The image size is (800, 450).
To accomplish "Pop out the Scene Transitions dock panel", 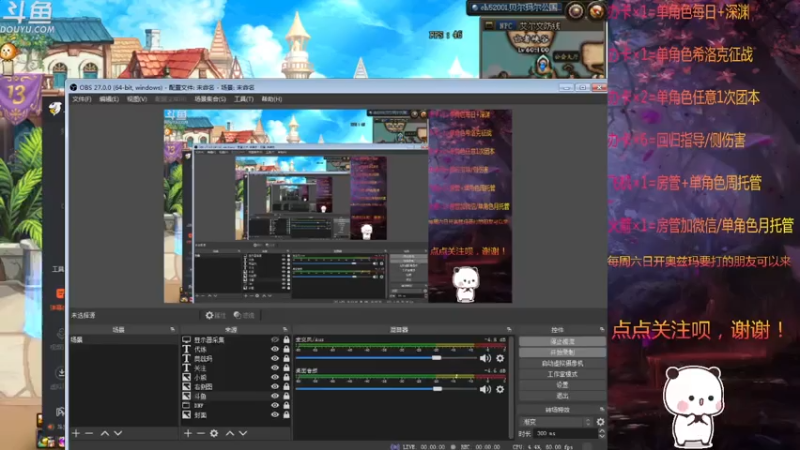I will tap(602, 410).
